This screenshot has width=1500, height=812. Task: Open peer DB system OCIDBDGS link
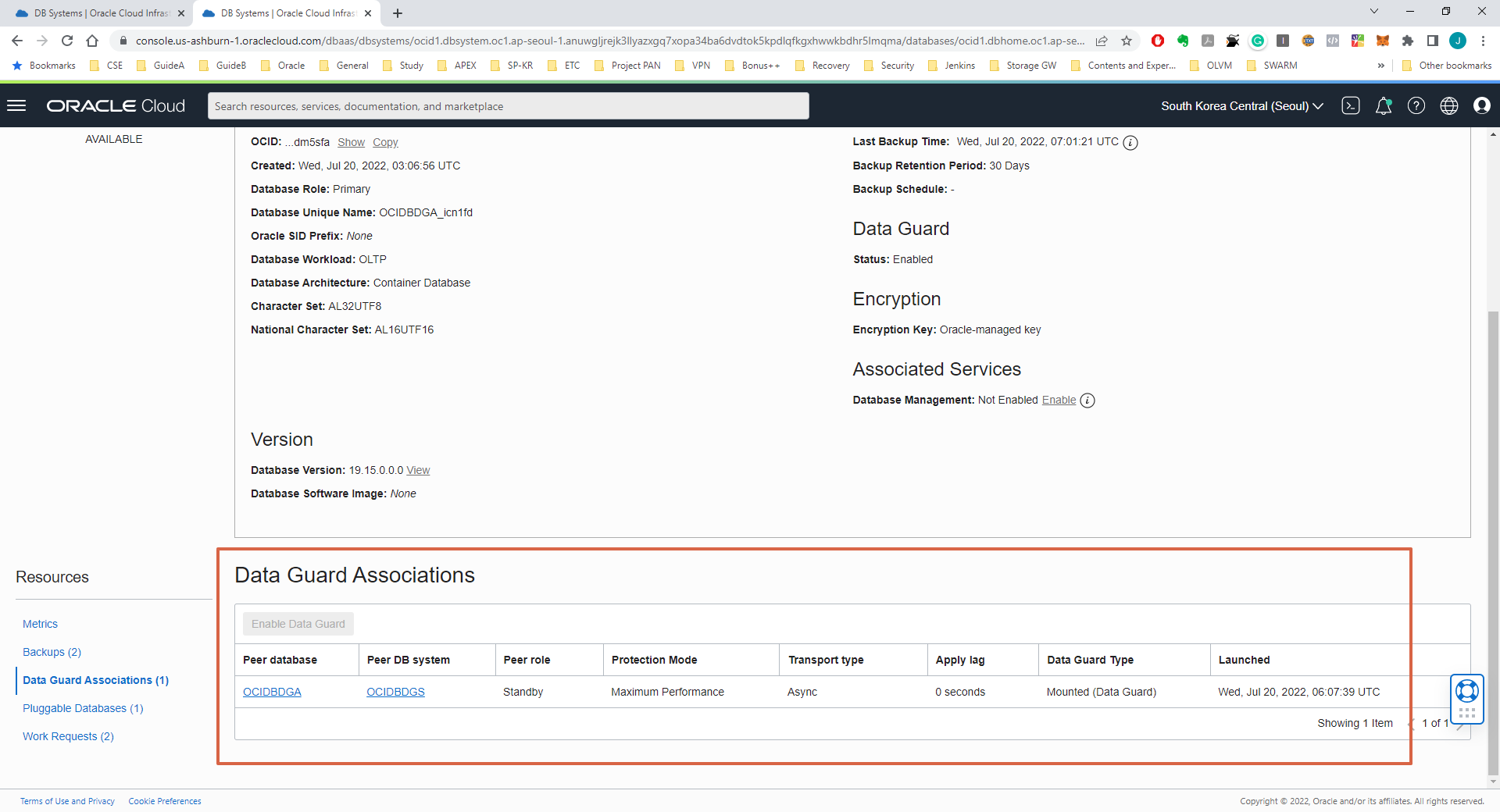(x=395, y=692)
